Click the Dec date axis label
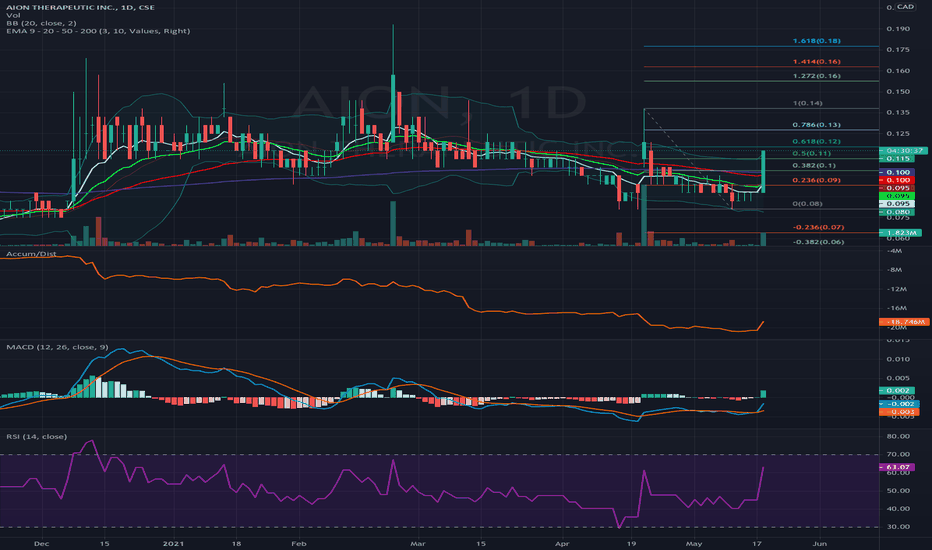 41,544
